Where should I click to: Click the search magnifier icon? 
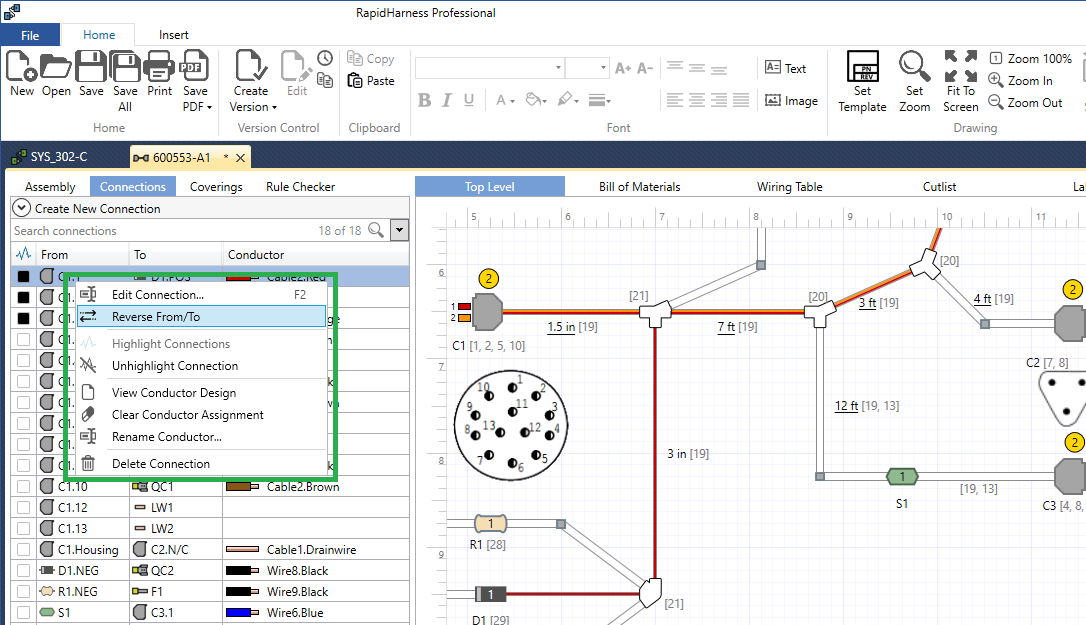coord(376,230)
